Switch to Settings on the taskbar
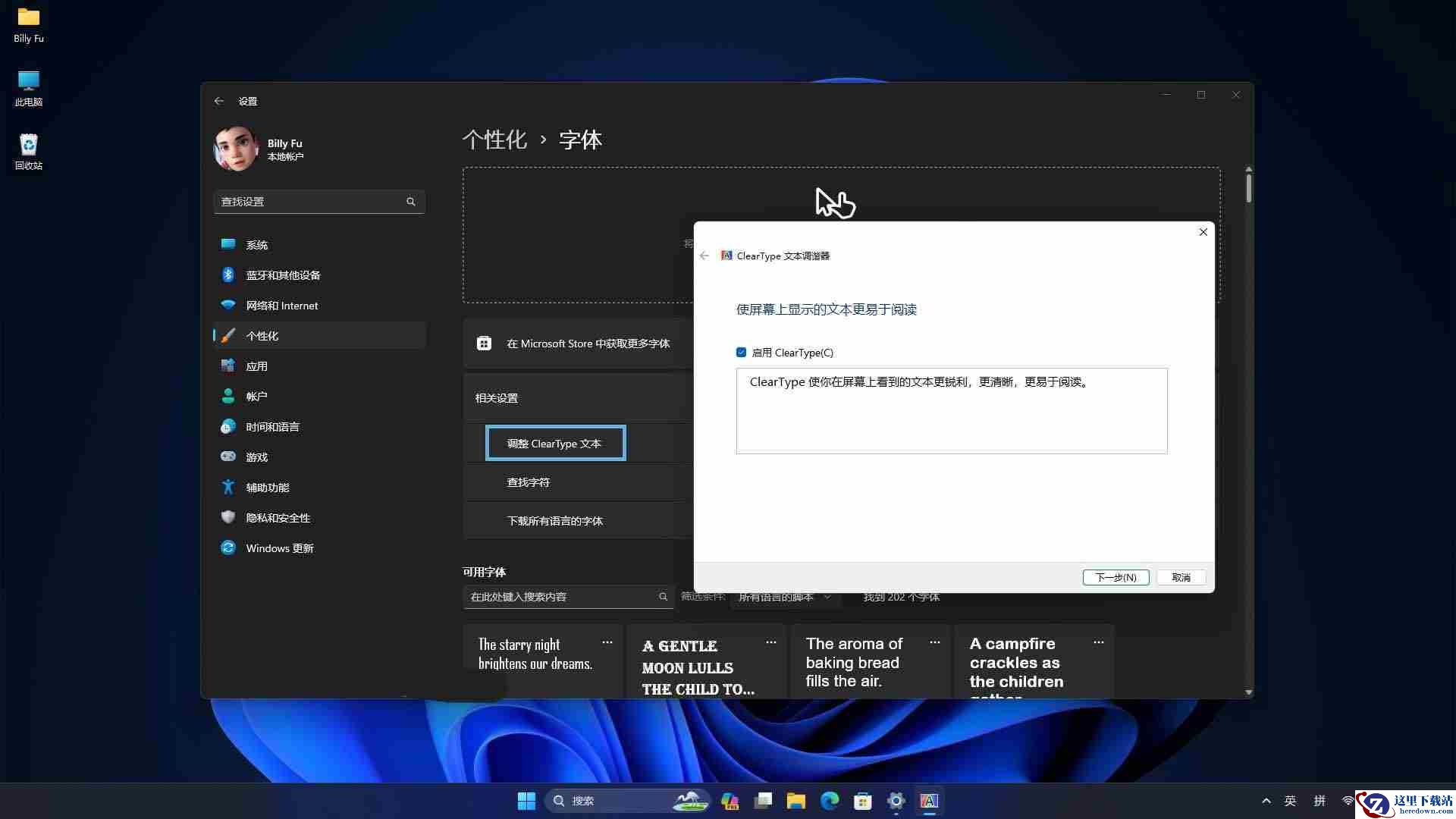The image size is (1456, 819). pyautogui.click(x=896, y=801)
